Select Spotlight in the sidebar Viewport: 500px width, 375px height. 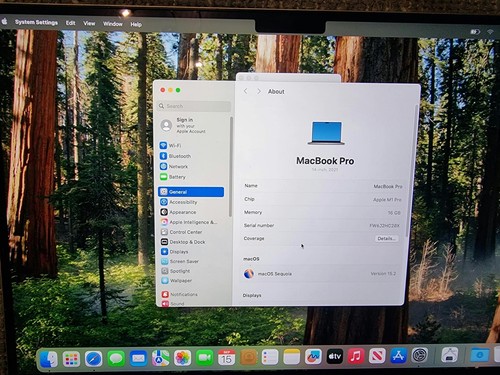176,271
